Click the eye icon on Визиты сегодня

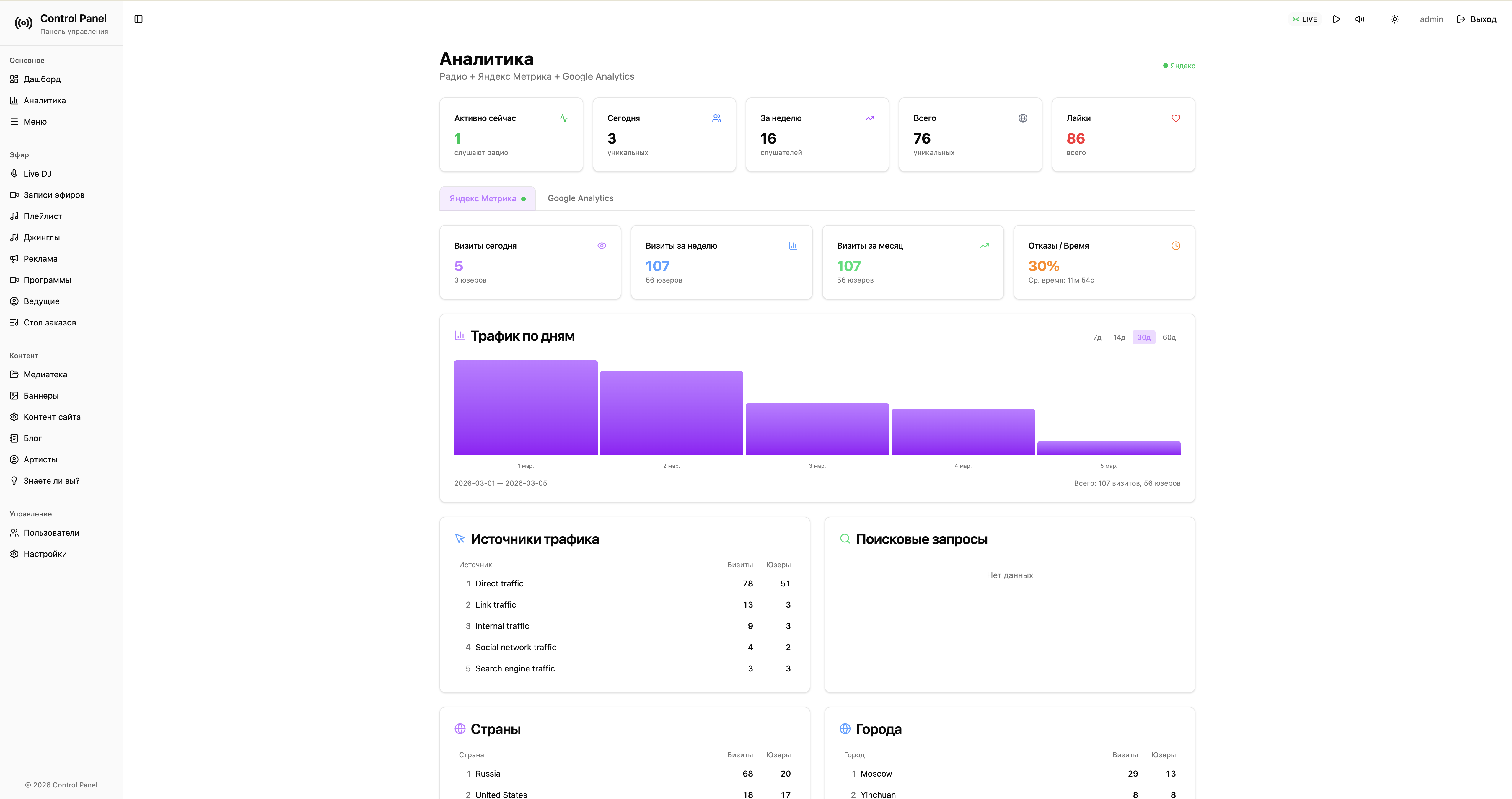tap(602, 246)
